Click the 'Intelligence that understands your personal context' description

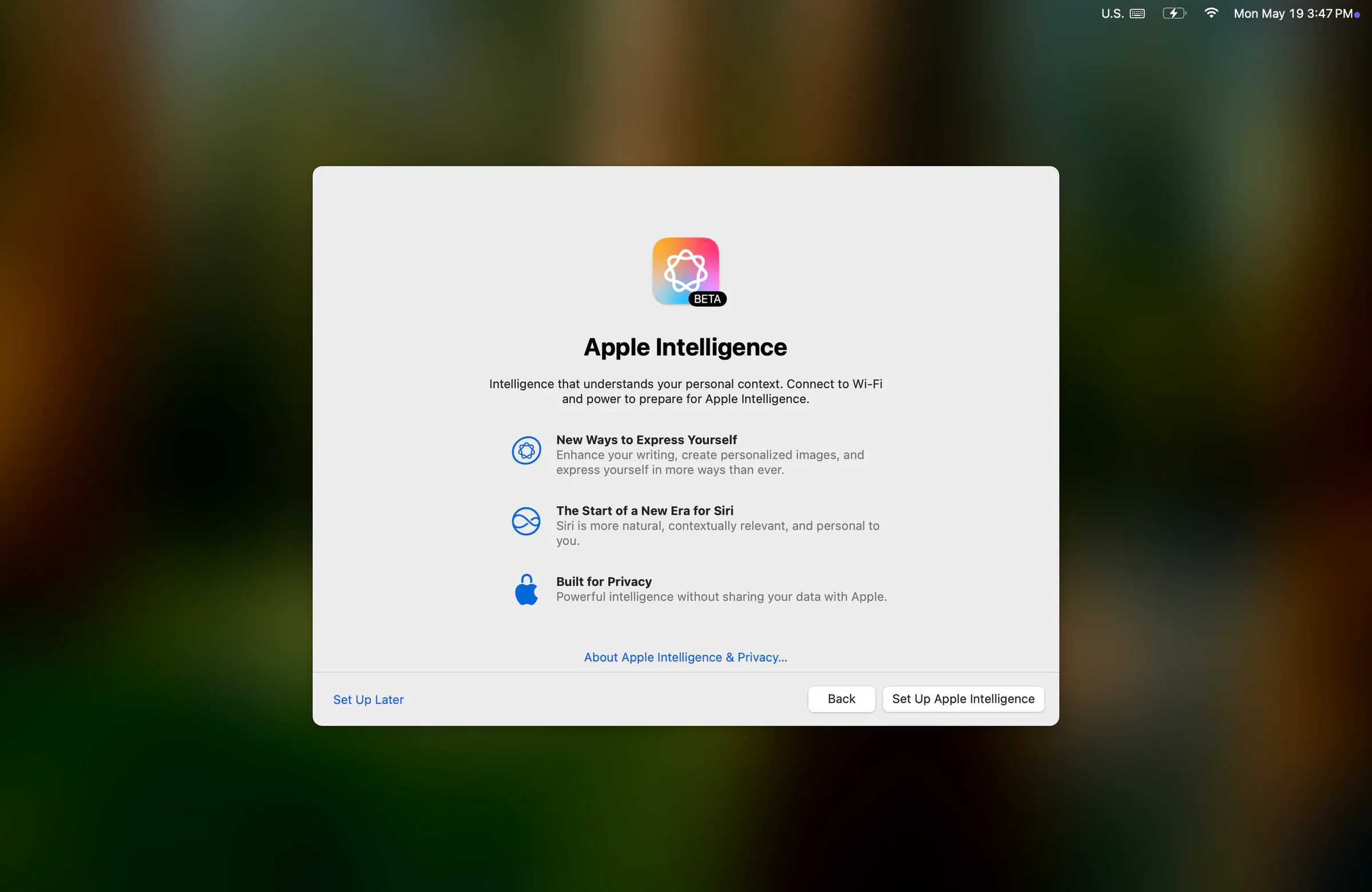point(685,391)
